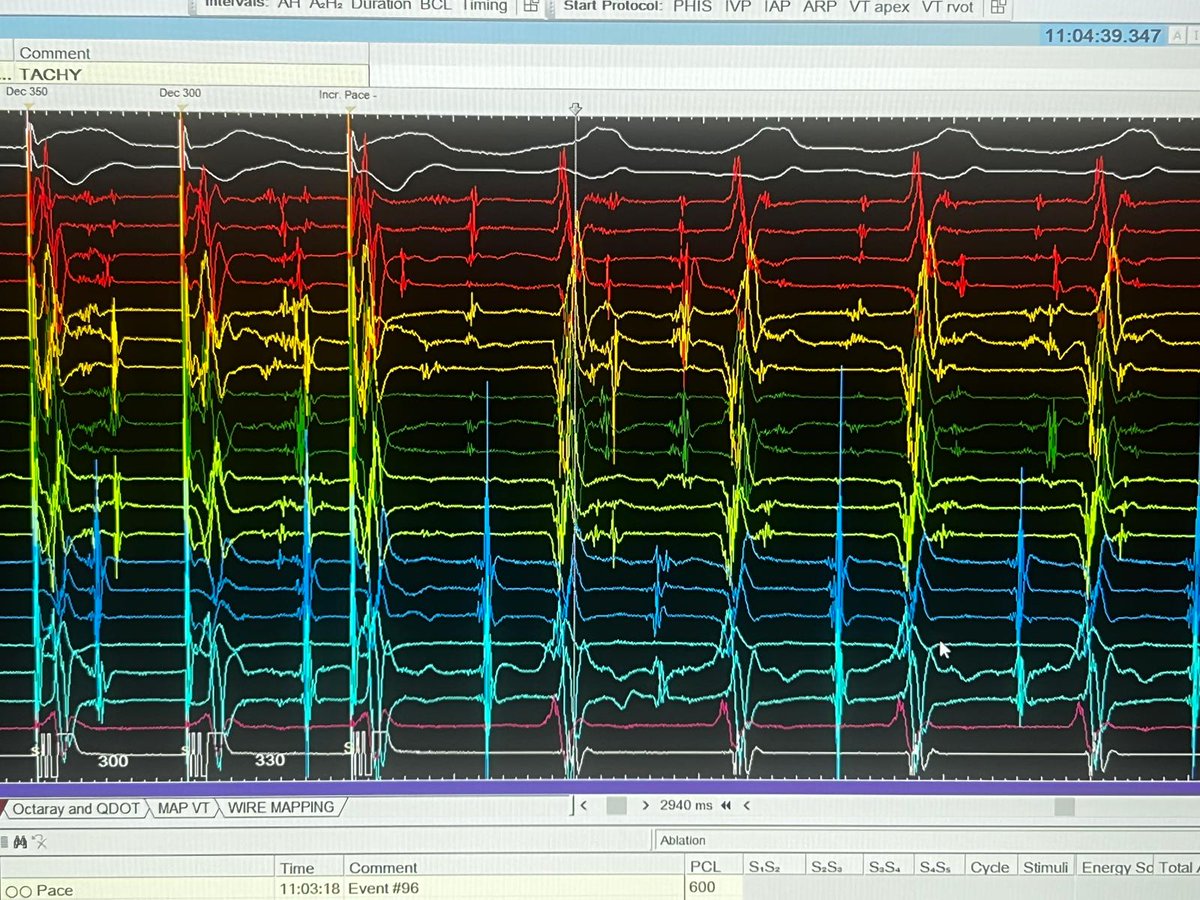Click the small A button beside the timestamp

(x=1178, y=36)
